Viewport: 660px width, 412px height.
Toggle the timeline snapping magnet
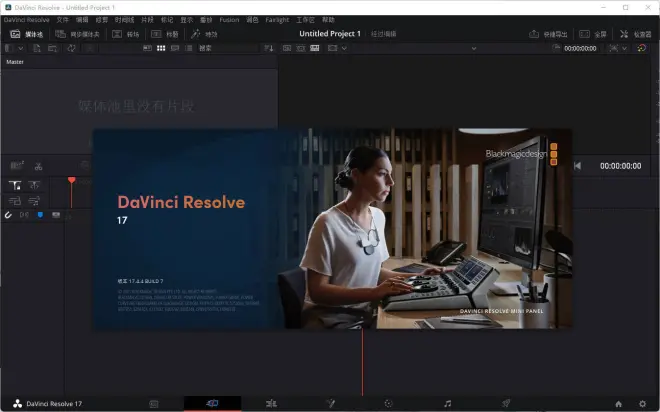pos(9,214)
